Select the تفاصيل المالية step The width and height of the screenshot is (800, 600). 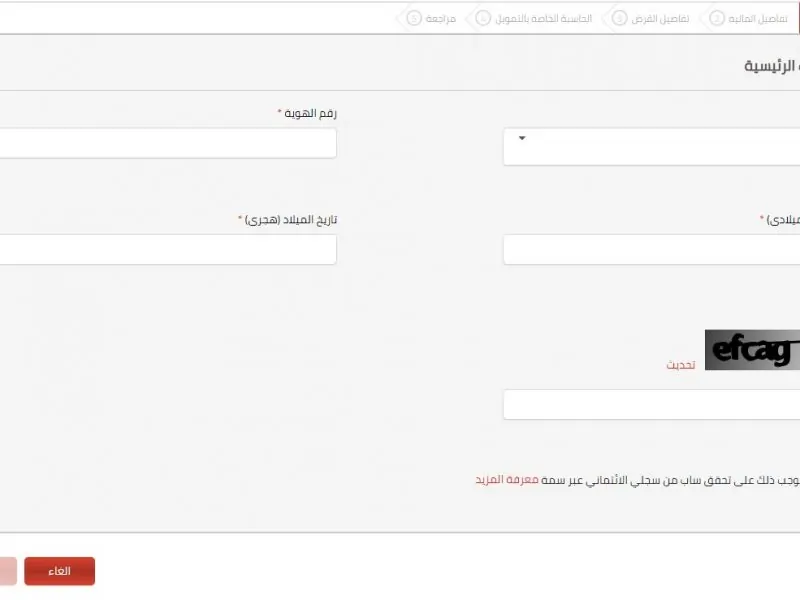[x=748, y=18]
